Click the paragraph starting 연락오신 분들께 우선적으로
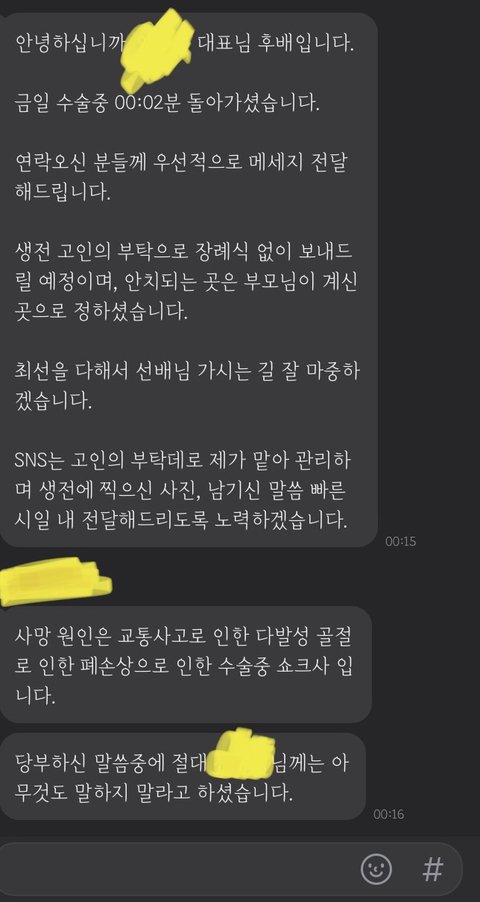Image resolution: width=480 pixels, height=902 pixels. pos(181,177)
